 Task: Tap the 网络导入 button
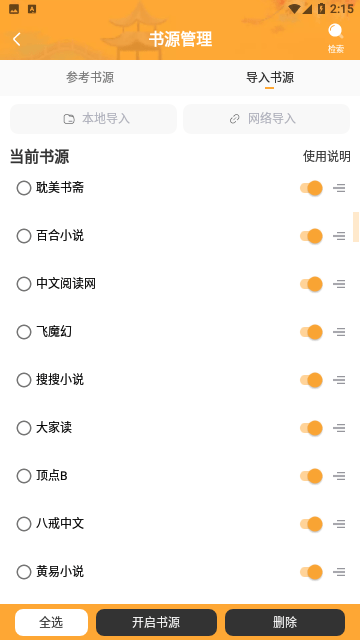[x=267, y=119]
